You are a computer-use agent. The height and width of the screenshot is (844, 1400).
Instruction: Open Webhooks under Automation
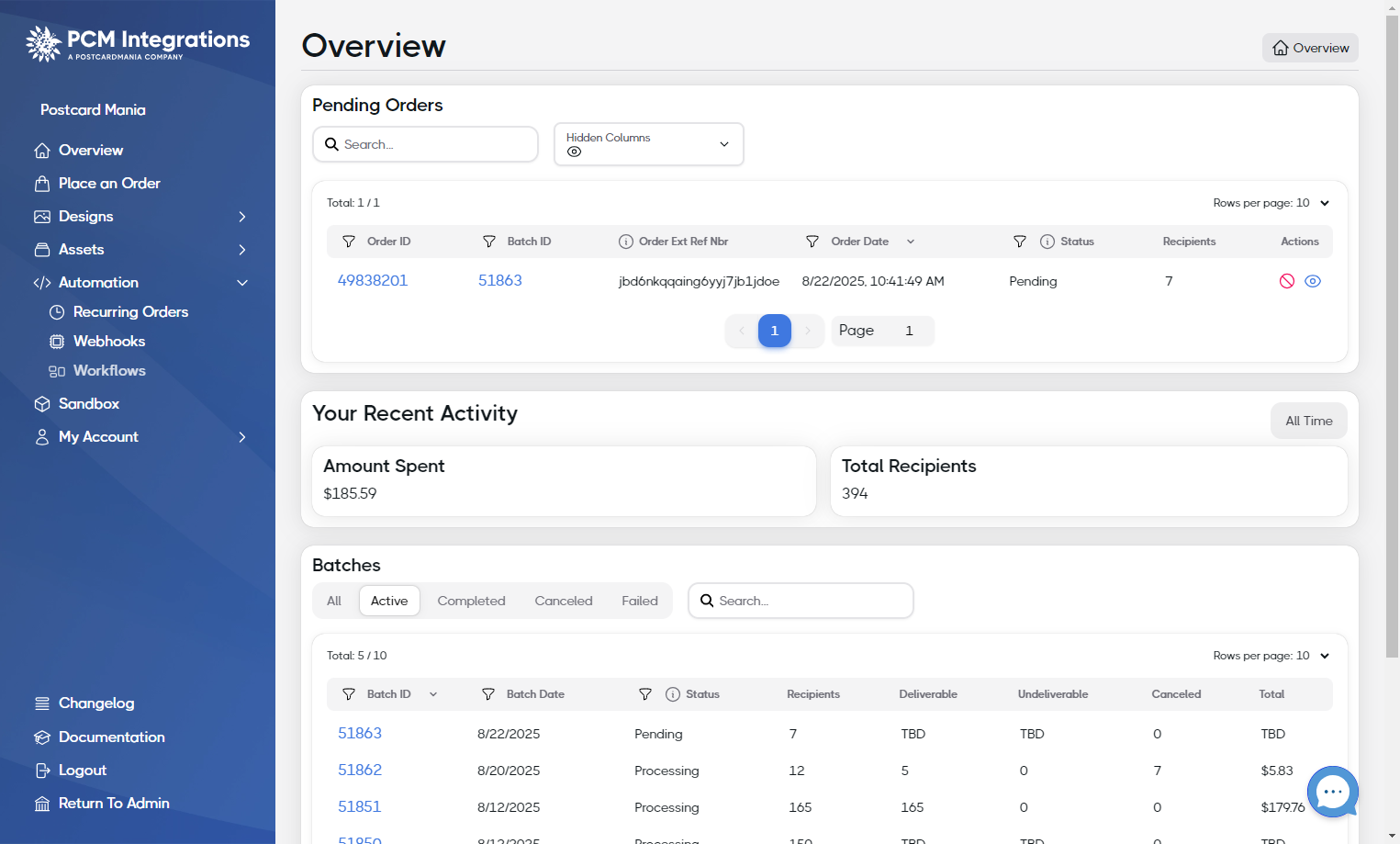point(108,341)
